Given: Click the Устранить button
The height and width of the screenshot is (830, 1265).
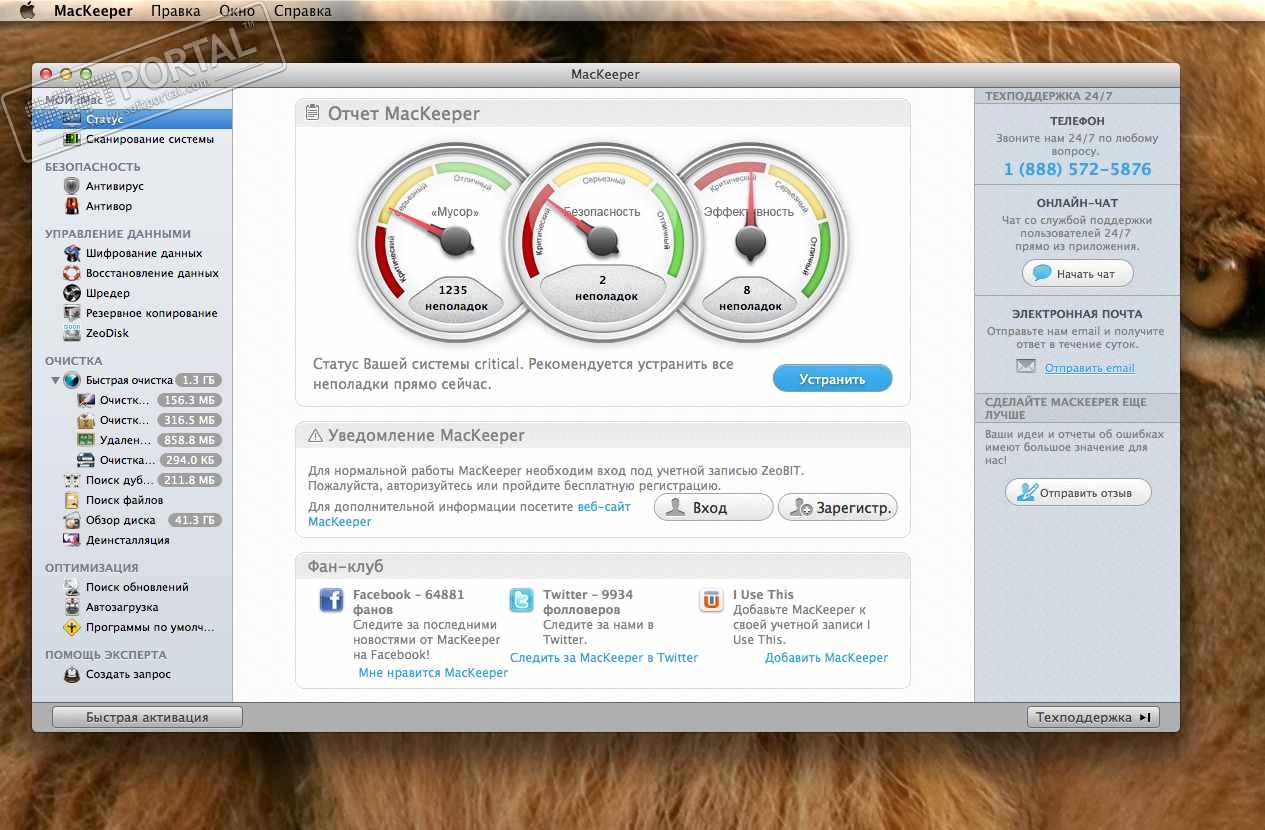Looking at the screenshot, I should pyautogui.click(x=832, y=379).
